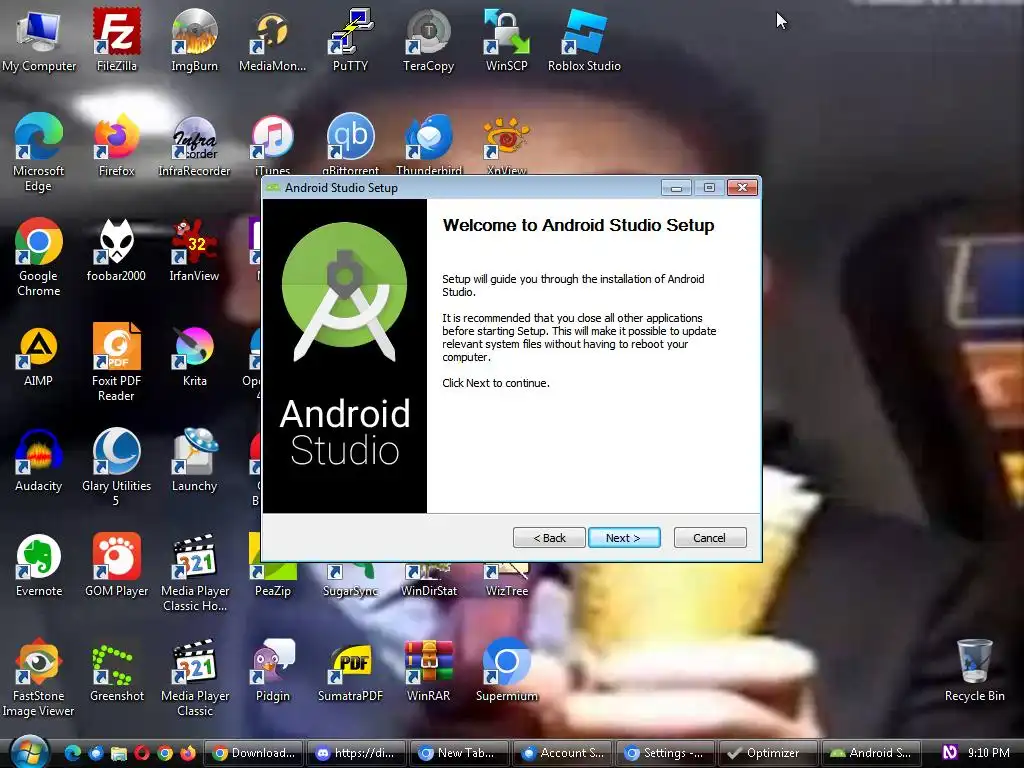The height and width of the screenshot is (768, 1024).
Task: Select the Supermium desktop shortcut
Action: pos(506,671)
